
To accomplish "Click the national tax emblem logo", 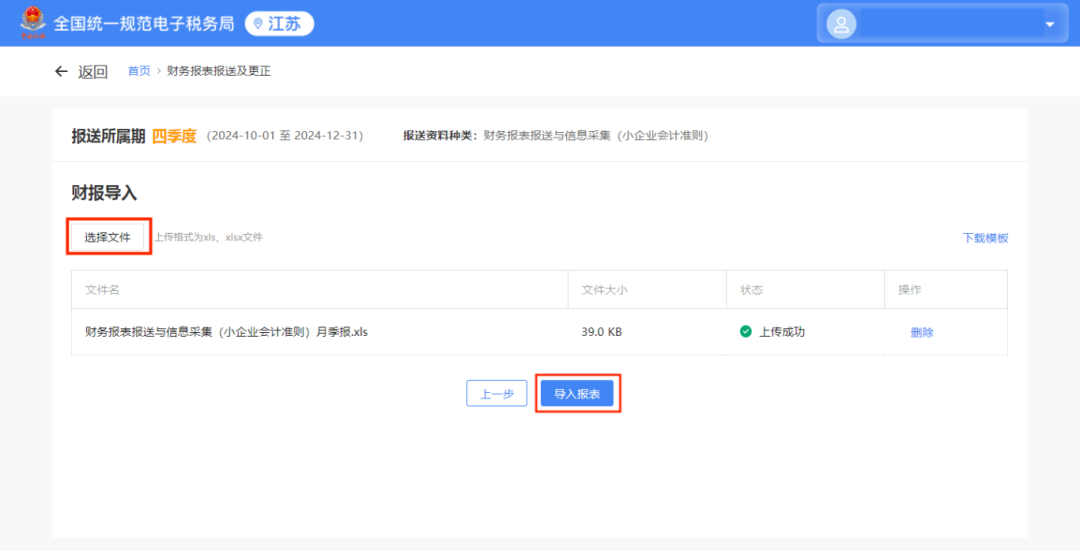I will coord(32,23).
